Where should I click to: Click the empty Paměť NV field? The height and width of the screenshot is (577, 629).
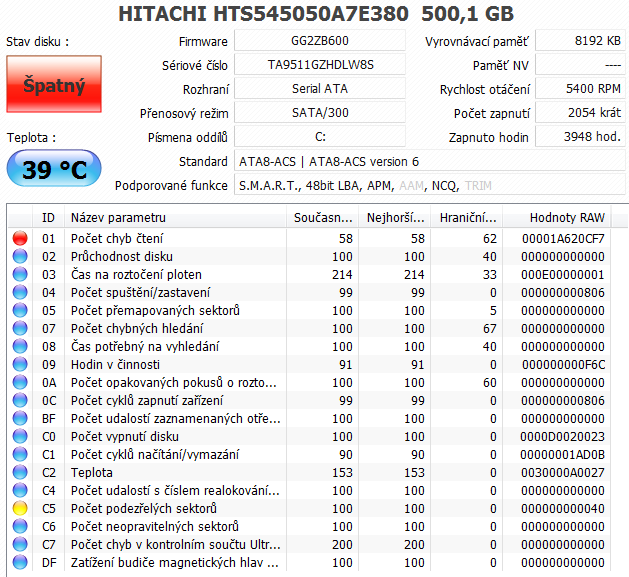[580, 65]
